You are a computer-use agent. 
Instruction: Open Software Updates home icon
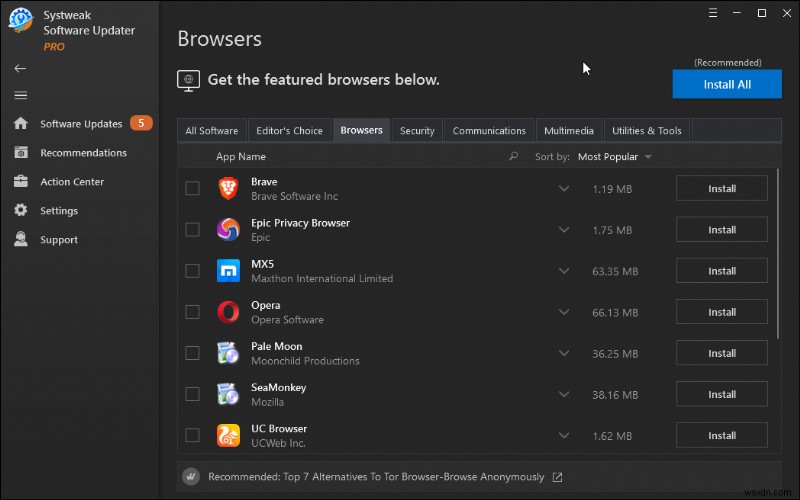click(x=21, y=123)
